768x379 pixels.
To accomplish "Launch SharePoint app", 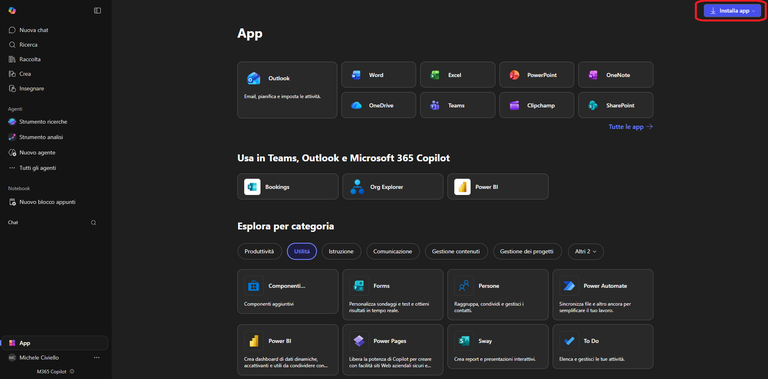I will click(616, 105).
